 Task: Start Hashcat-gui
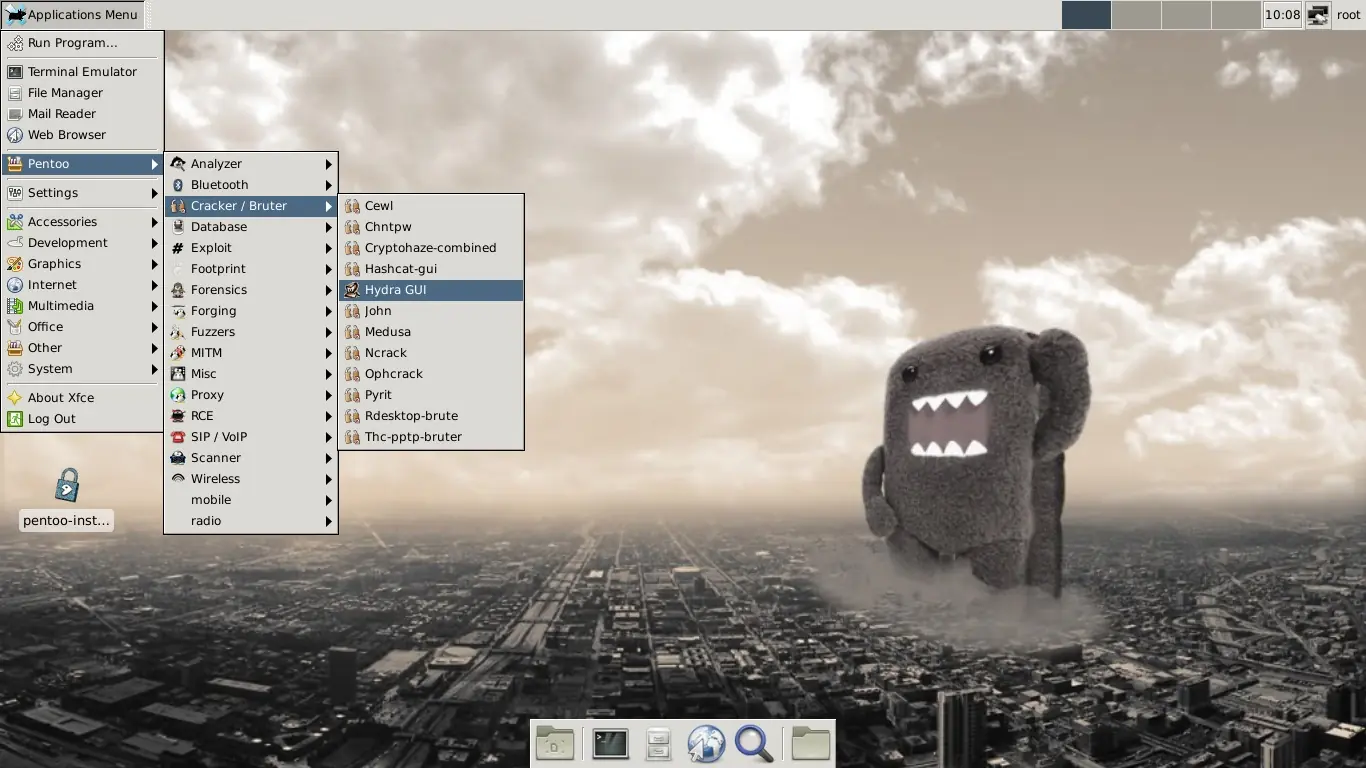click(x=431, y=269)
